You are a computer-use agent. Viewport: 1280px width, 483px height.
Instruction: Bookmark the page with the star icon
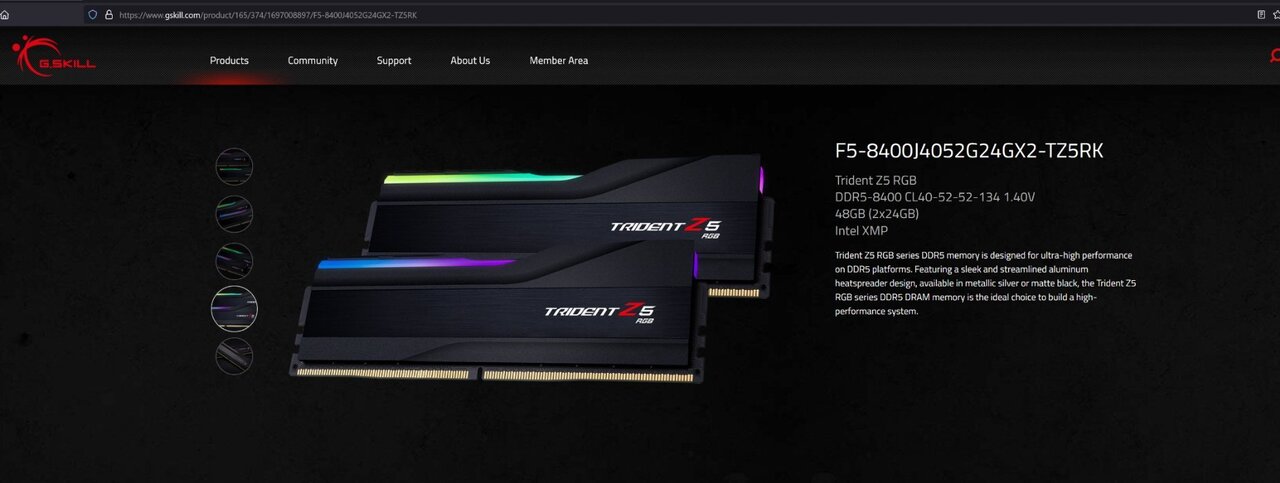click(1277, 15)
